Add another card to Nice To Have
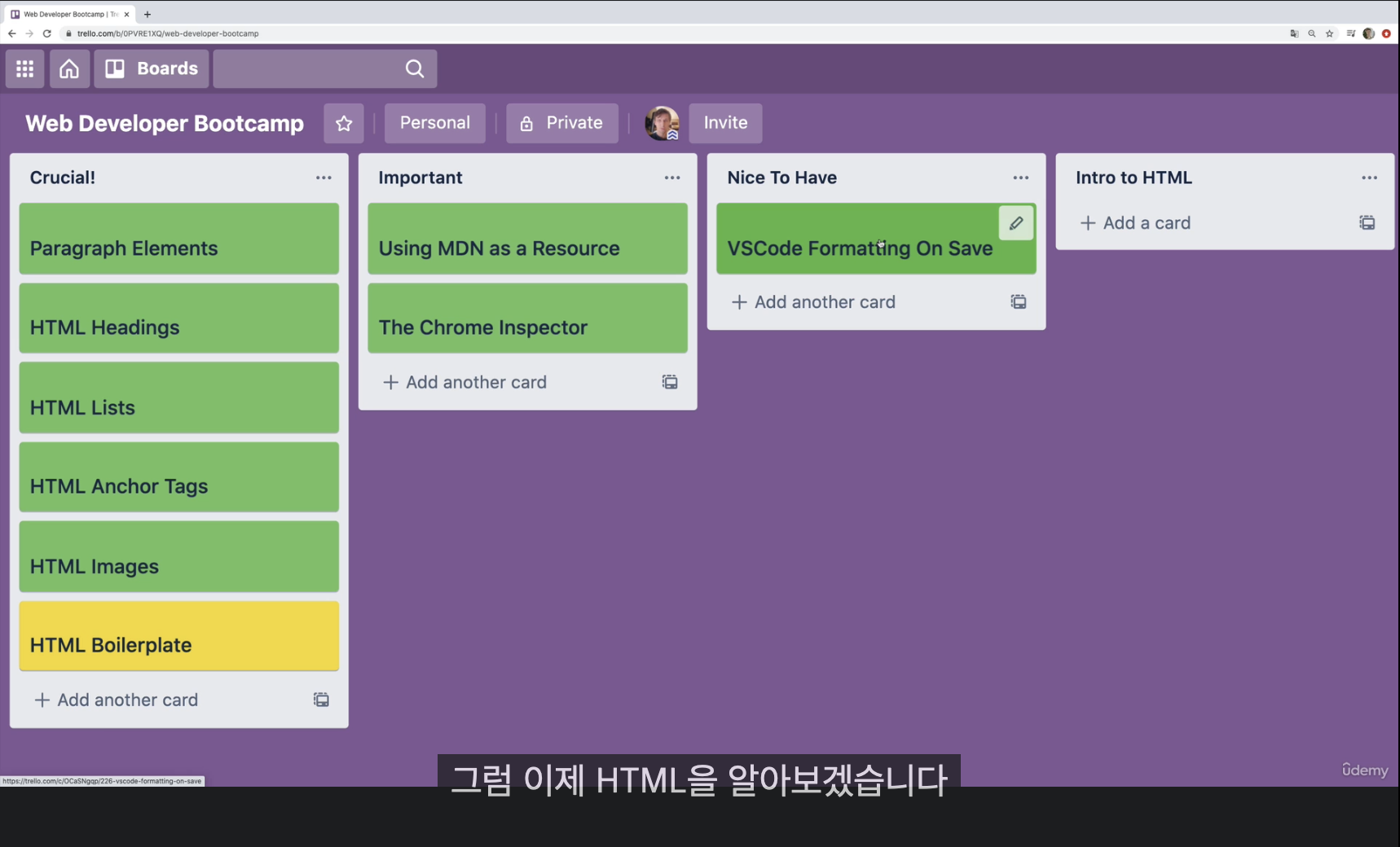This screenshot has height=847, width=1400. (x=814, y=302)
